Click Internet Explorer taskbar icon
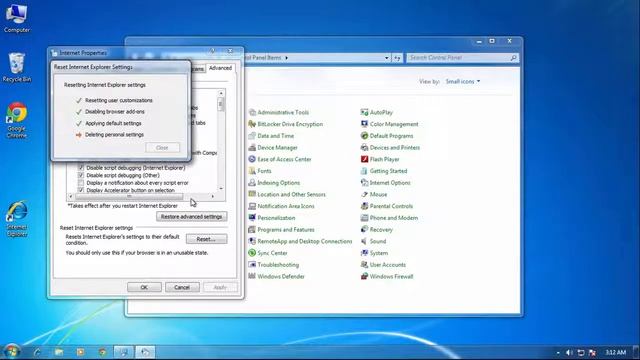This screenshot has height=360, width=640. (38, 352)
